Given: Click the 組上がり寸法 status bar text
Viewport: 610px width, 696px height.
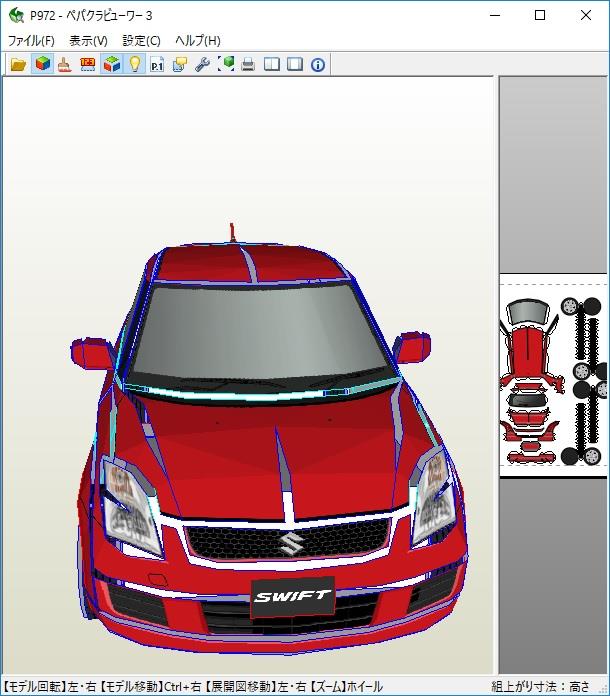Looking at the screenshot, I should click(541, 686).
